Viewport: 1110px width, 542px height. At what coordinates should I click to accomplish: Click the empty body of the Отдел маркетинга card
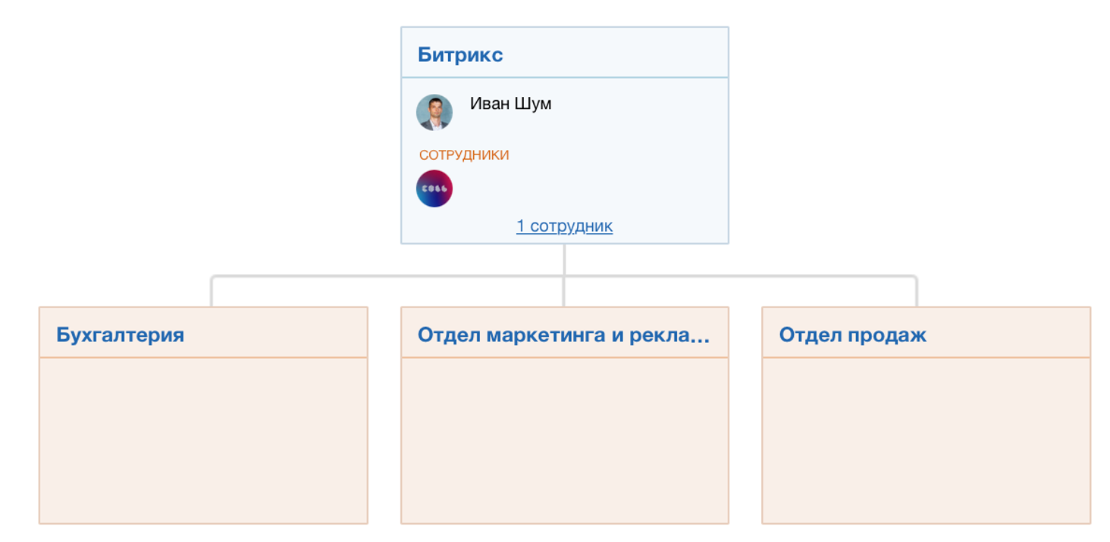pyautogui.click(x=564, y=440)
